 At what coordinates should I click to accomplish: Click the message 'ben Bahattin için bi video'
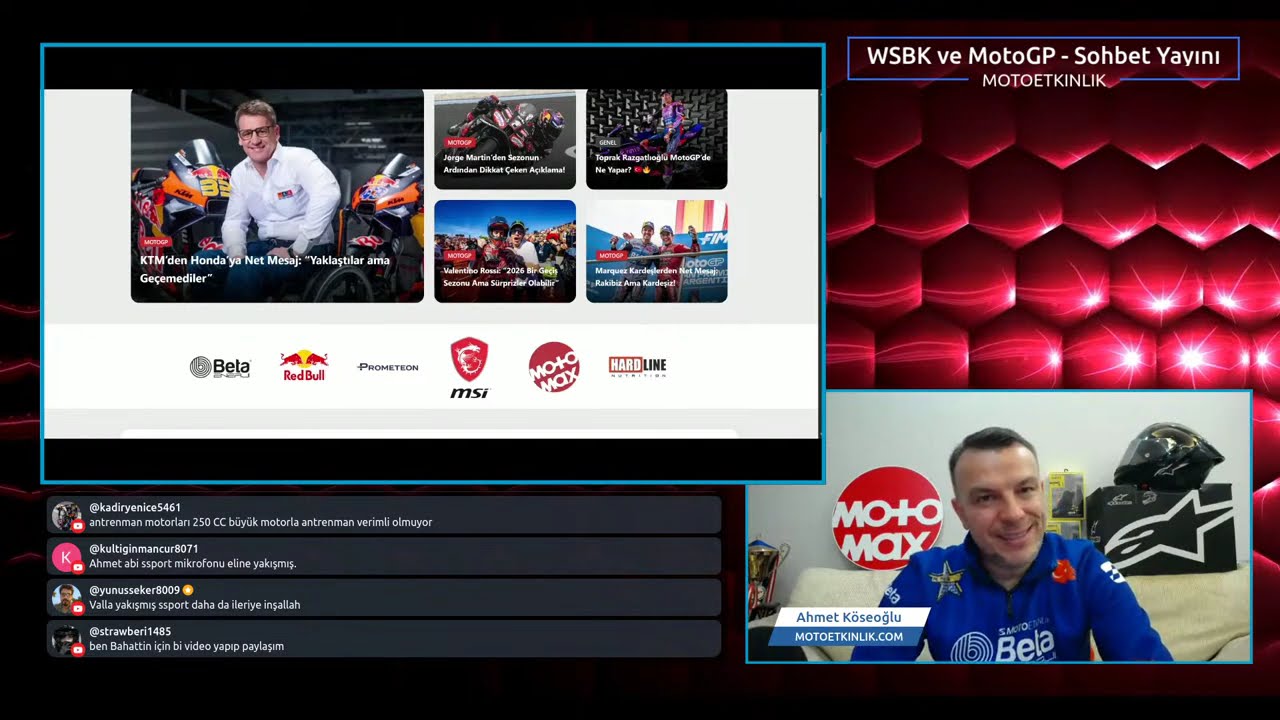[x=187, y=646]
